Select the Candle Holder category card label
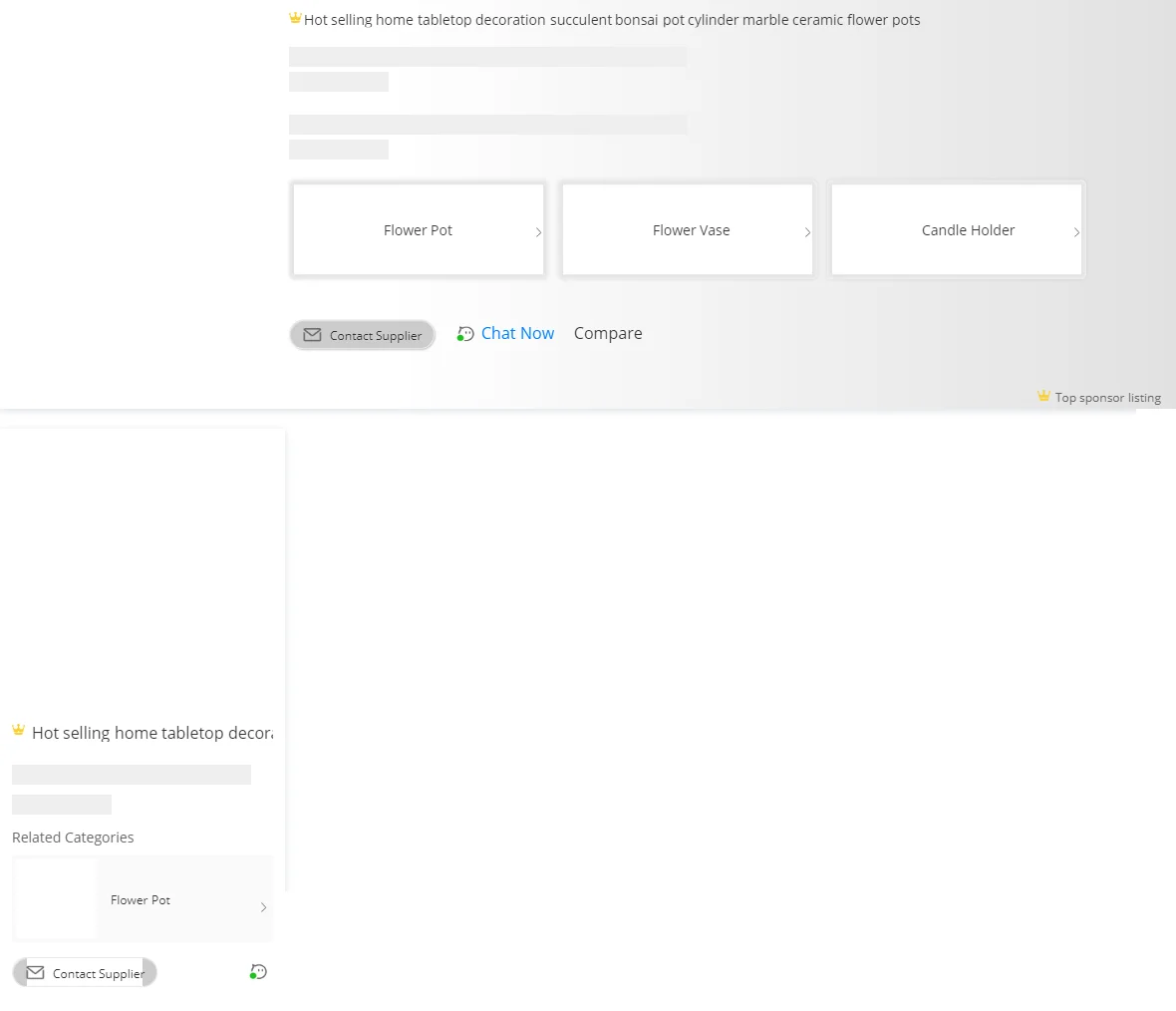This screenshot has height=1011, width=1176. coord(968,230)
